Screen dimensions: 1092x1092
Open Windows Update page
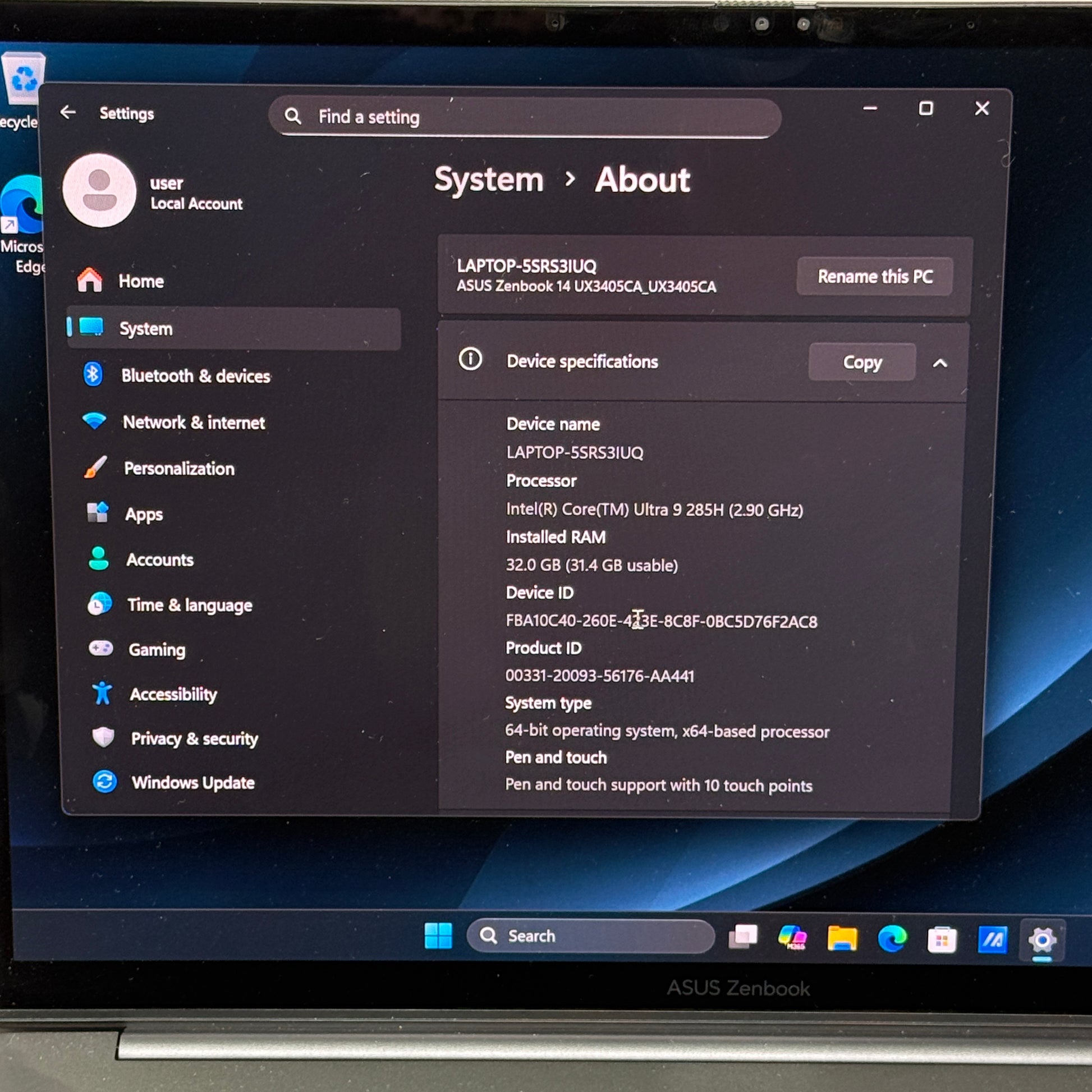click(192, 783)
